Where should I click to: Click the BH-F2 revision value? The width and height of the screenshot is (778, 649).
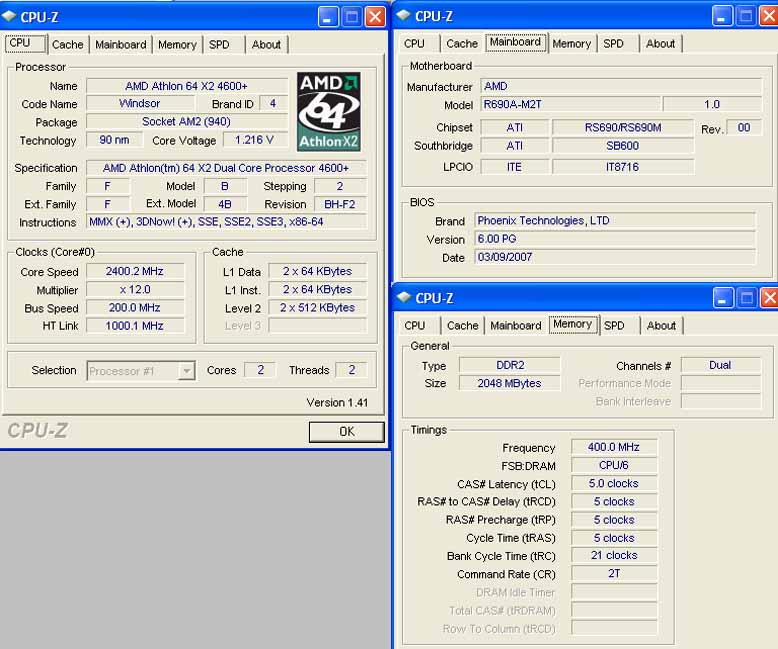click(x=340, y=204)
